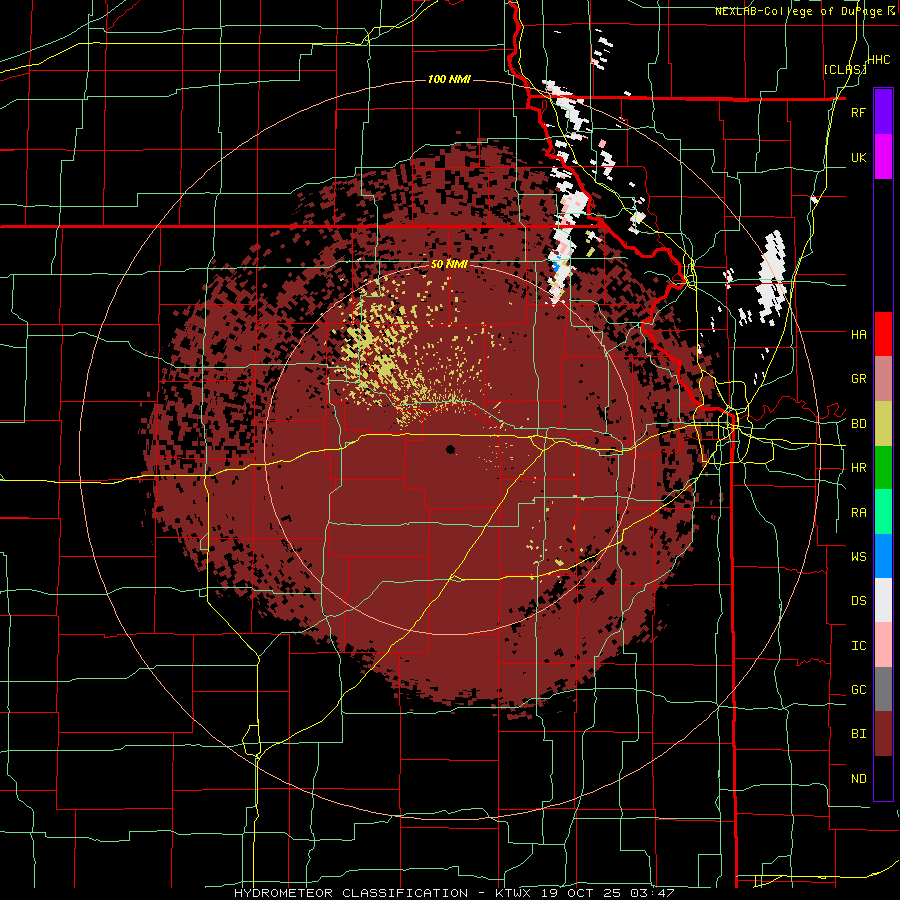Click the IC legend label
Viewport: 900px width, 900px height.
point(858,645)
